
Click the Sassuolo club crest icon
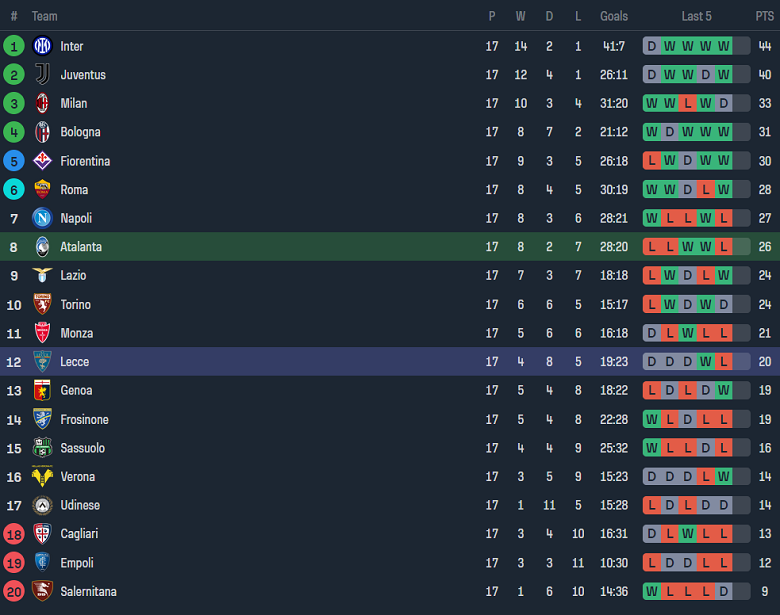42,448
